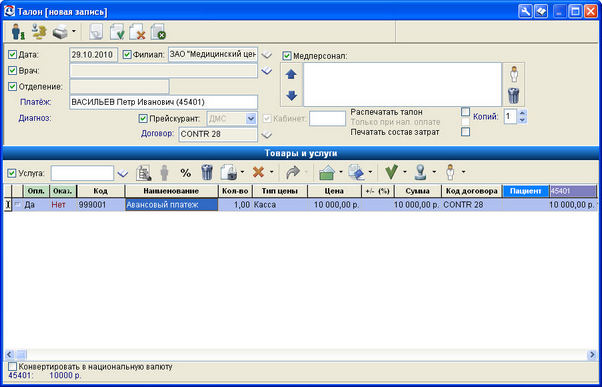602x387 pixels.
Task: Click the trash bin in services toolbar
Action: 207,172
